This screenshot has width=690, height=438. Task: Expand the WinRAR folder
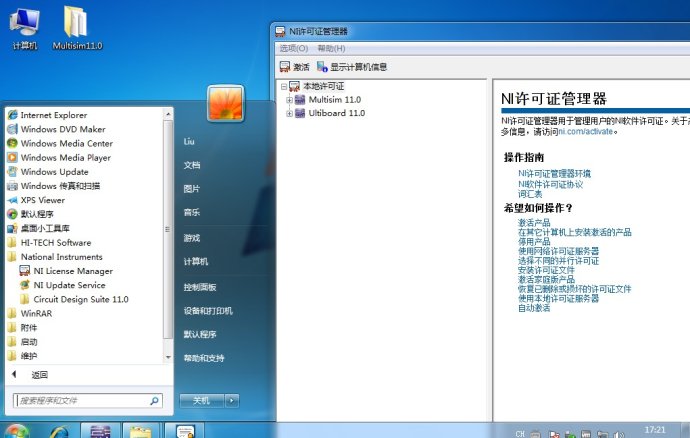[30, 313]
